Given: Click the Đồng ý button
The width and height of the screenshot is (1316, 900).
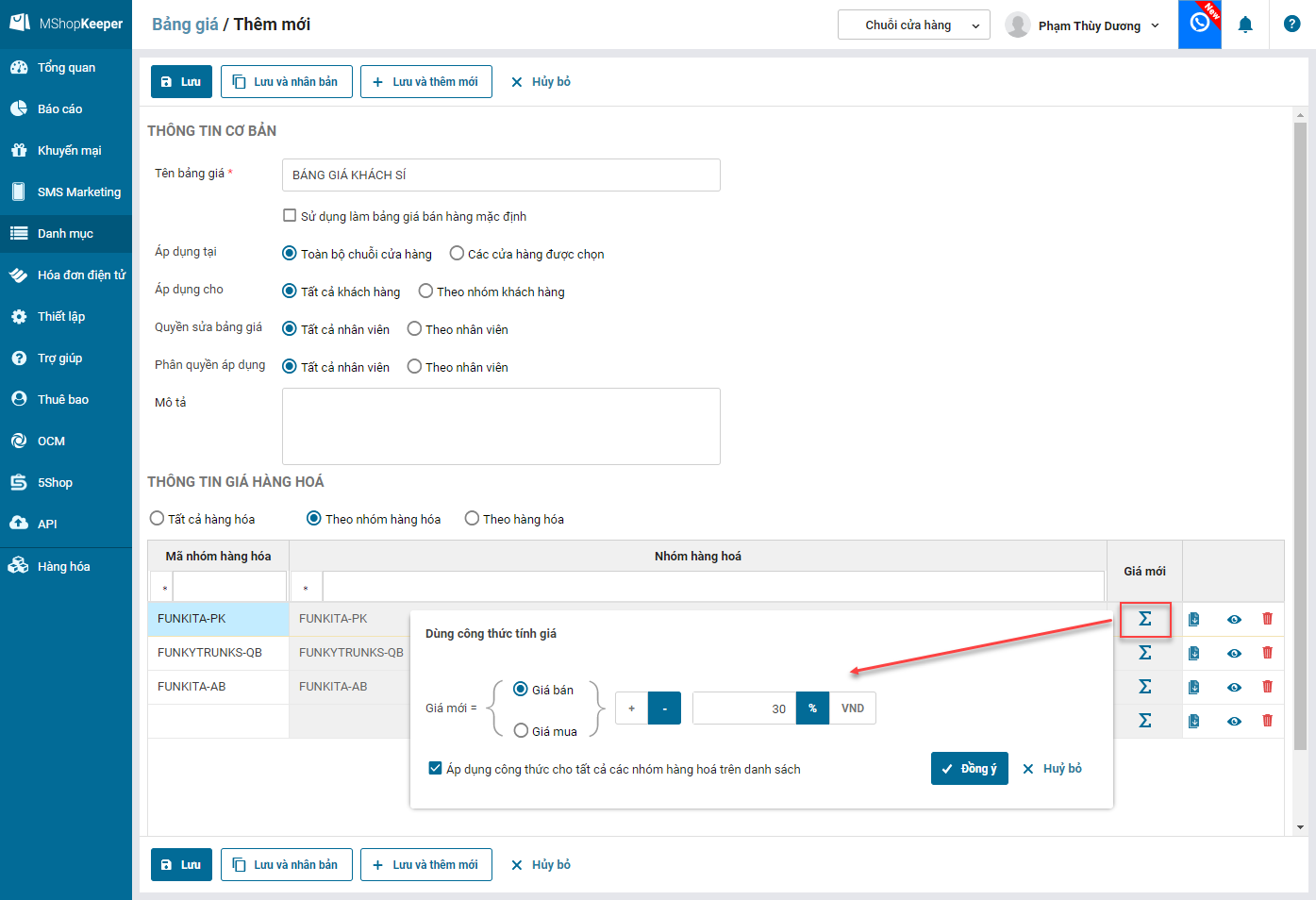Looking at the screenshot, I should point(969,769).
